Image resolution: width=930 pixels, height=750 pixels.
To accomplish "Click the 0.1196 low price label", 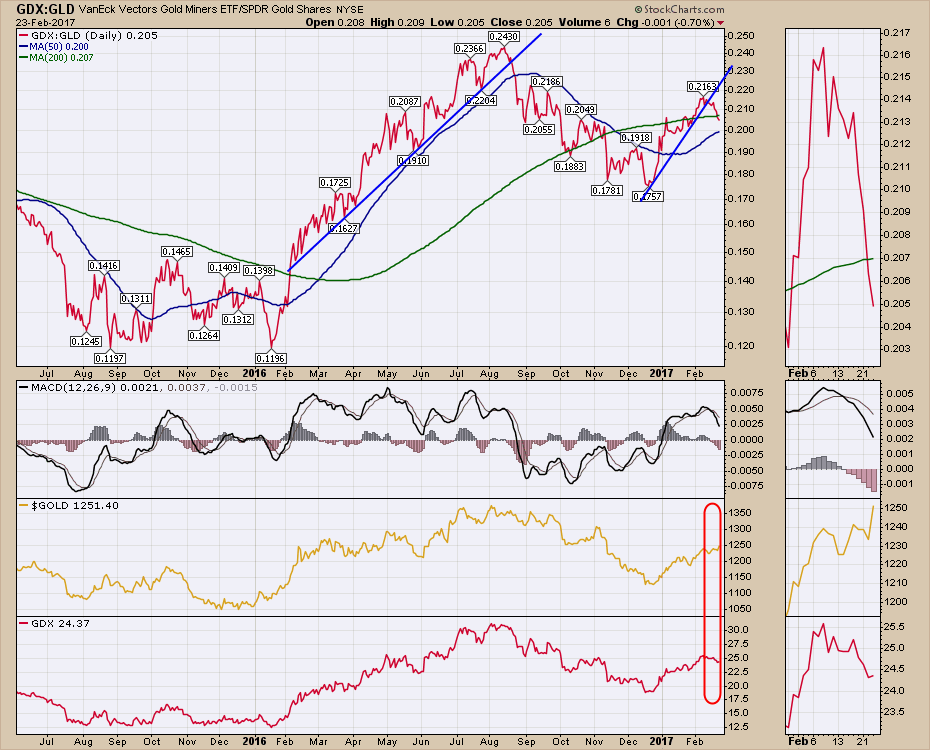I will pyautogui.click(x=271, y=358).
